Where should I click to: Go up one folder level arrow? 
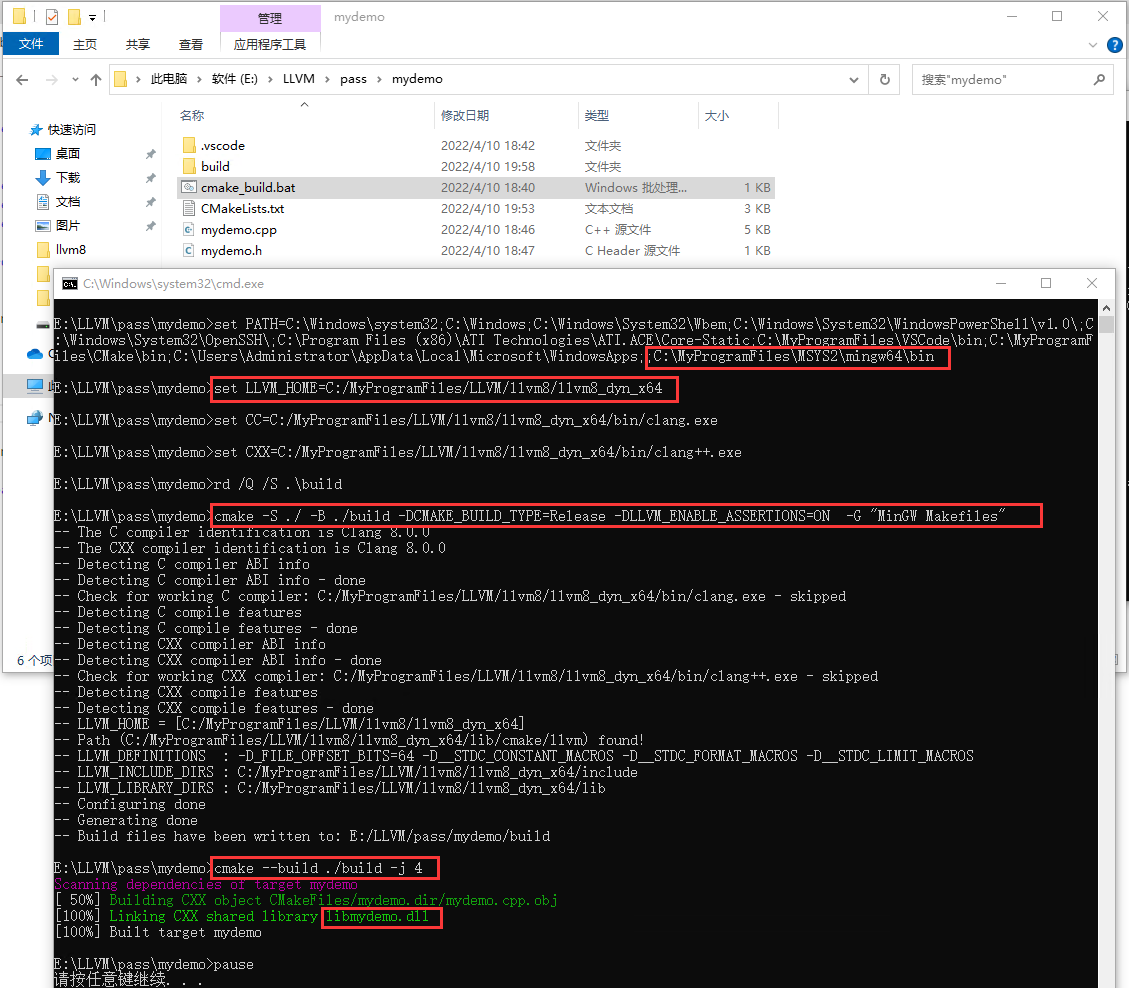pos(96,80)
